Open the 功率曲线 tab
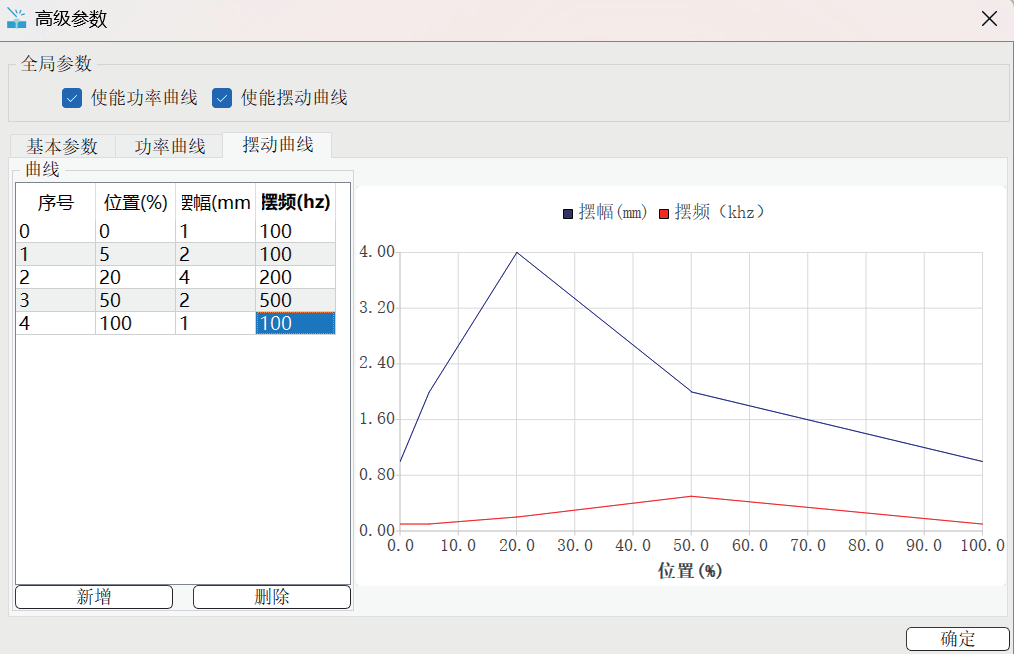 (170, 146)
